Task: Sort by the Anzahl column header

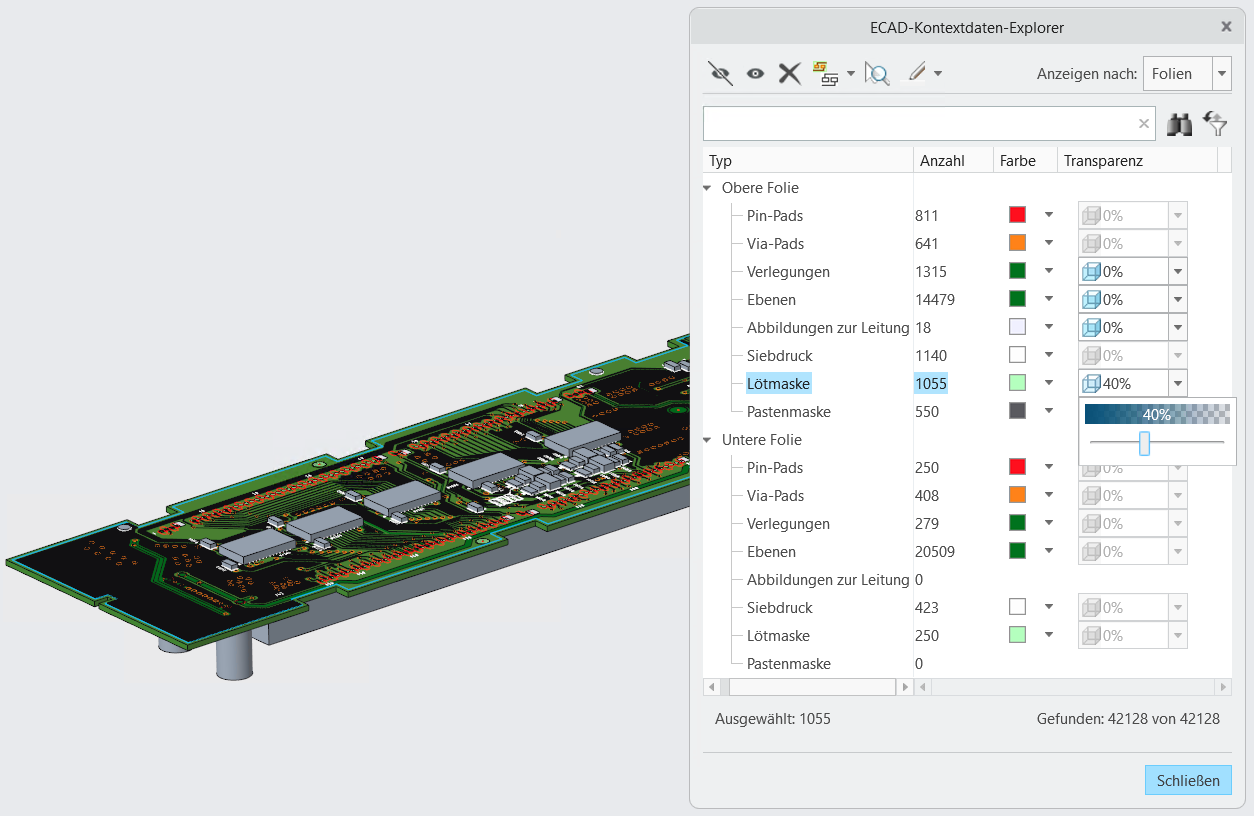Action: [953, 160]
